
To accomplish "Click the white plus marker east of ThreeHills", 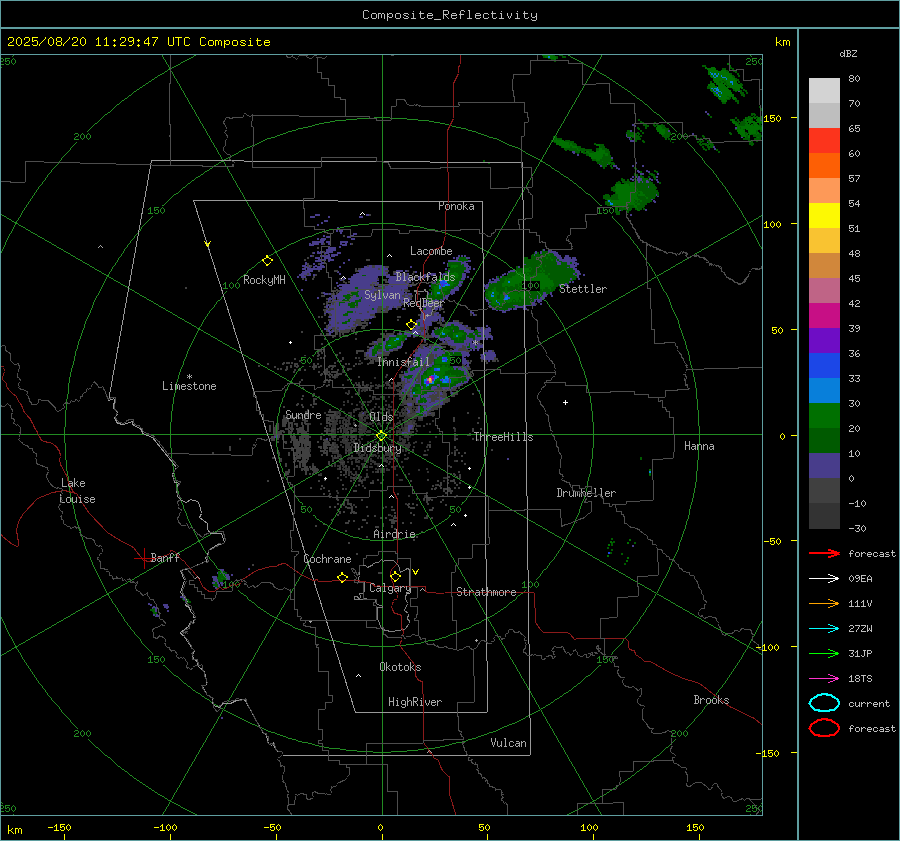I will click(565, 402).
